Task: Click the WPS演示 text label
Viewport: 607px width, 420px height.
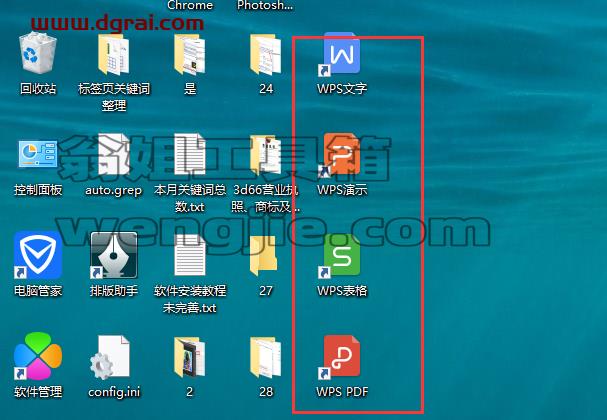Action: [342, 189]
